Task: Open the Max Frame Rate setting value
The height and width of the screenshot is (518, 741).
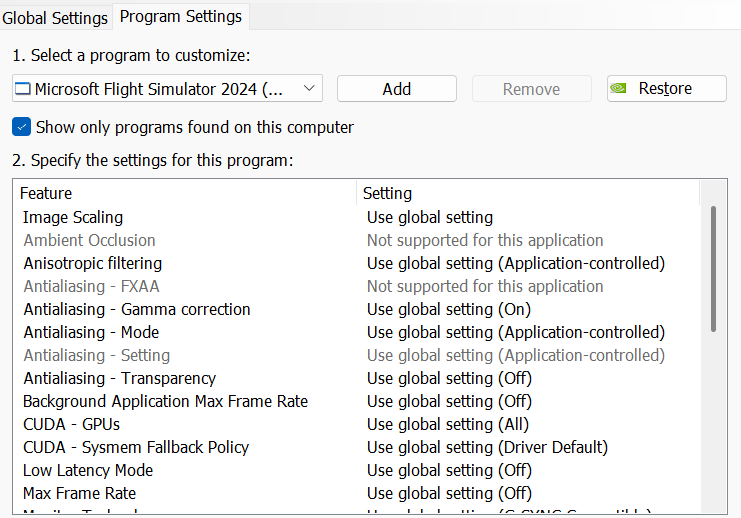Action: [x=449, y=493]
